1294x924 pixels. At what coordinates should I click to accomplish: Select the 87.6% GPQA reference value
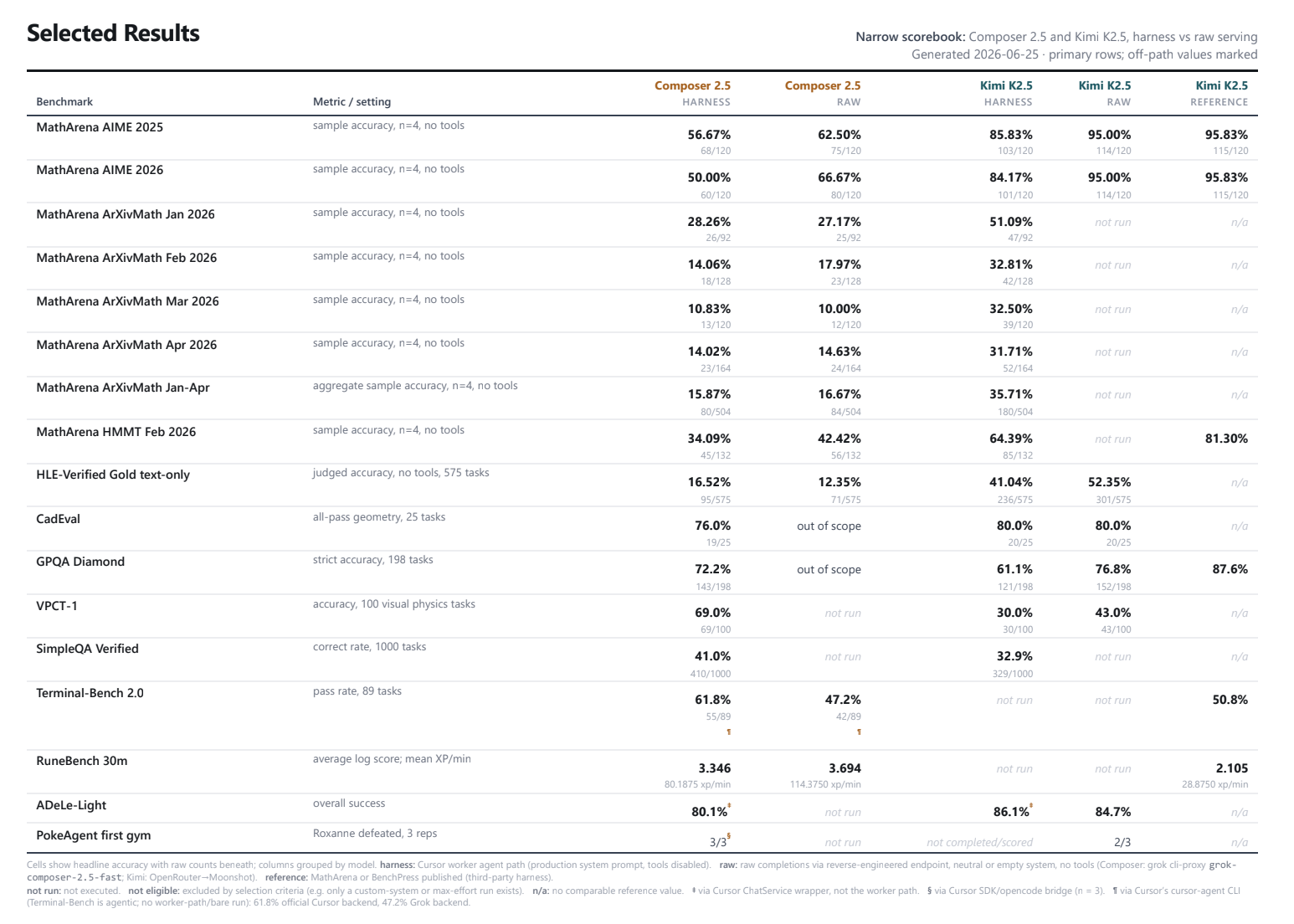pyautogui.click(x=1230, y=569)
